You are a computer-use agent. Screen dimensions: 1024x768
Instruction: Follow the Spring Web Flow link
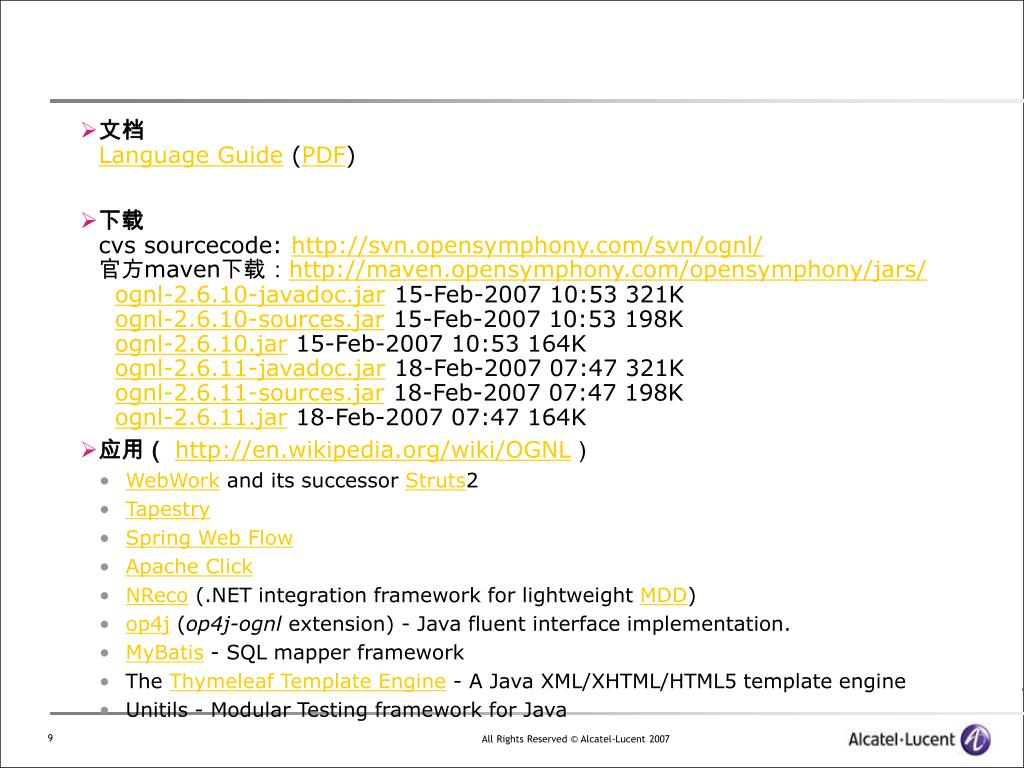(x=210, y=538)
